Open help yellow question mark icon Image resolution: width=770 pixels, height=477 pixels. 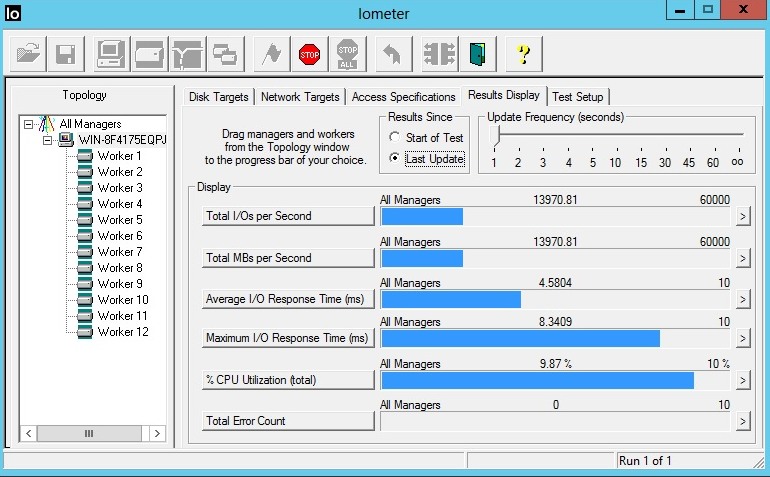[524, 54]
